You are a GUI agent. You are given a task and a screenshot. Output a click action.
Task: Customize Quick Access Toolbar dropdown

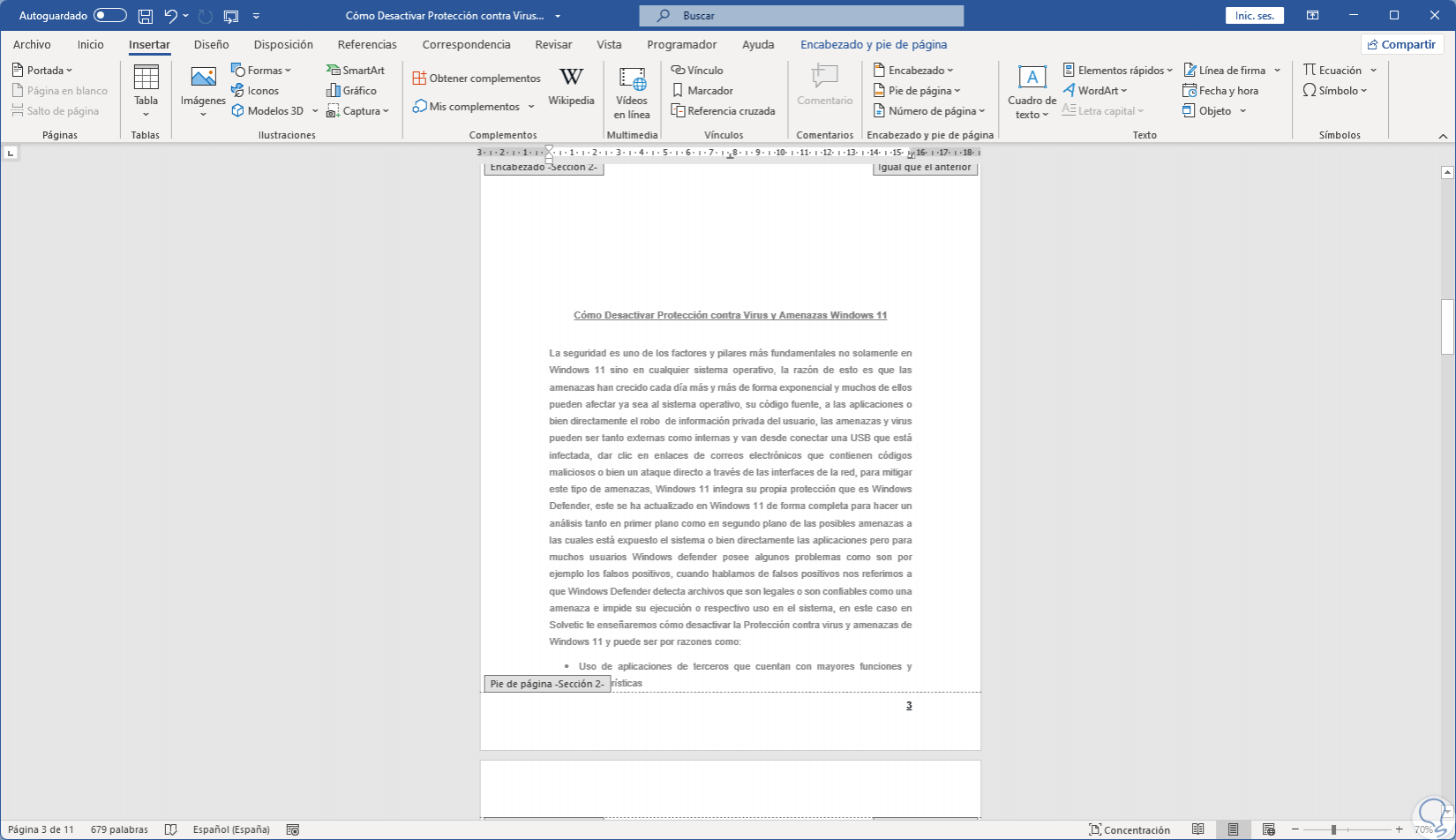click(256, 16)
